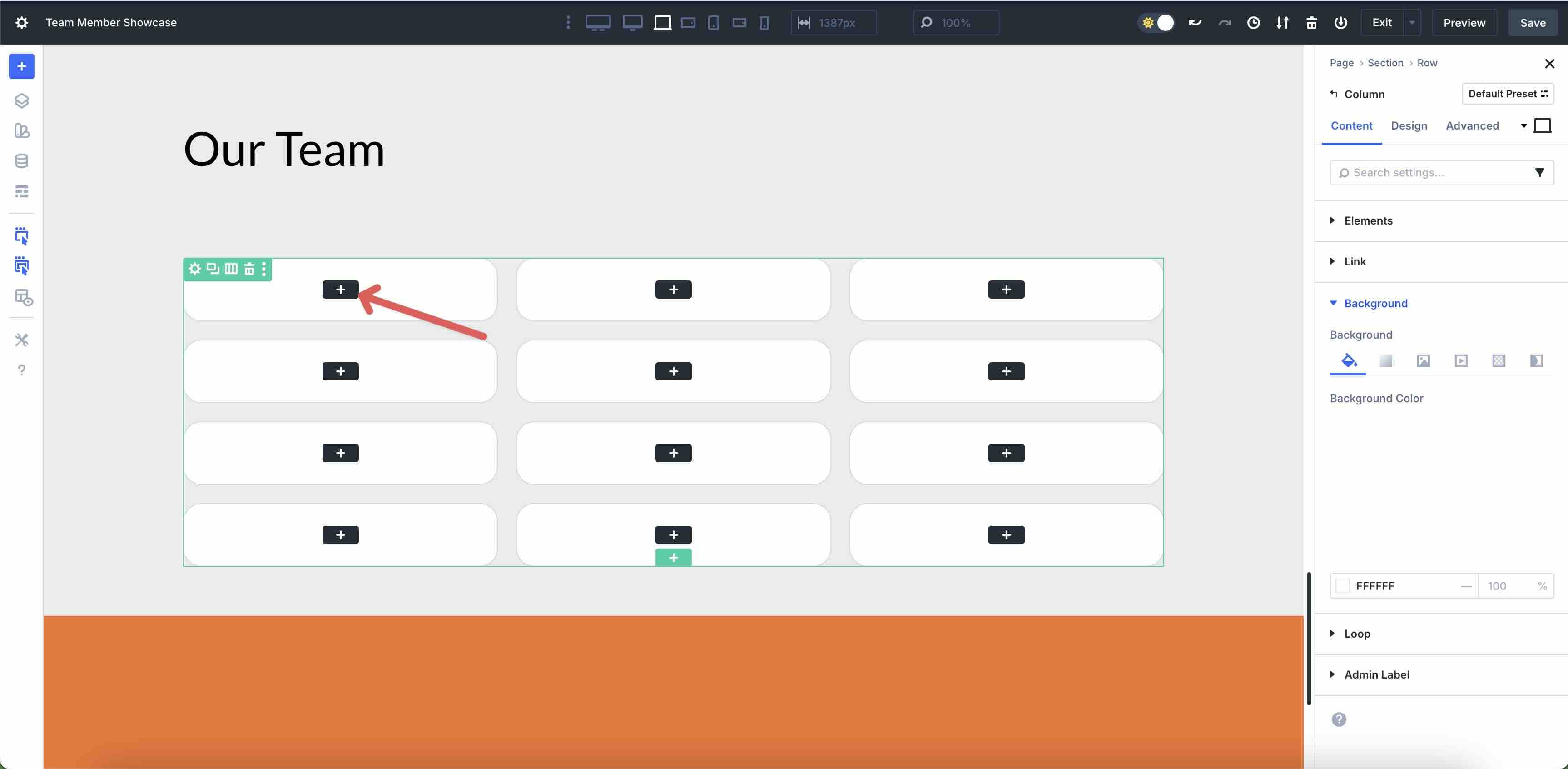Open the Default Preset selector
This screenshot has width=1568, height=769.
[x=1508, y=93]
